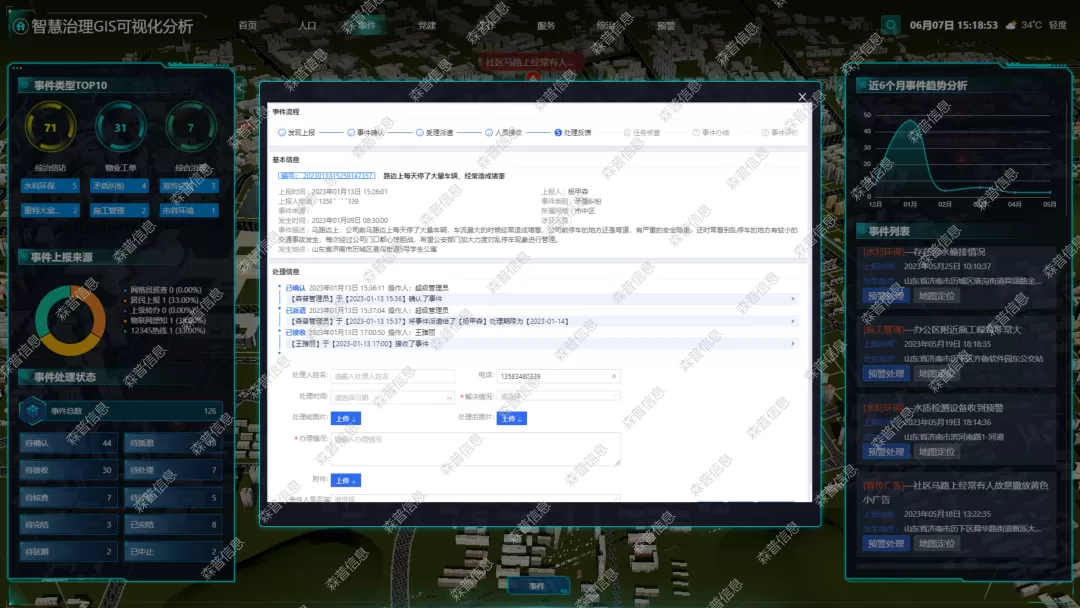Image resolution: width=1080 pixels, height=608 pixels.
Task: Click the 31 物业工单 circular gauge
Action: [121, 127]
